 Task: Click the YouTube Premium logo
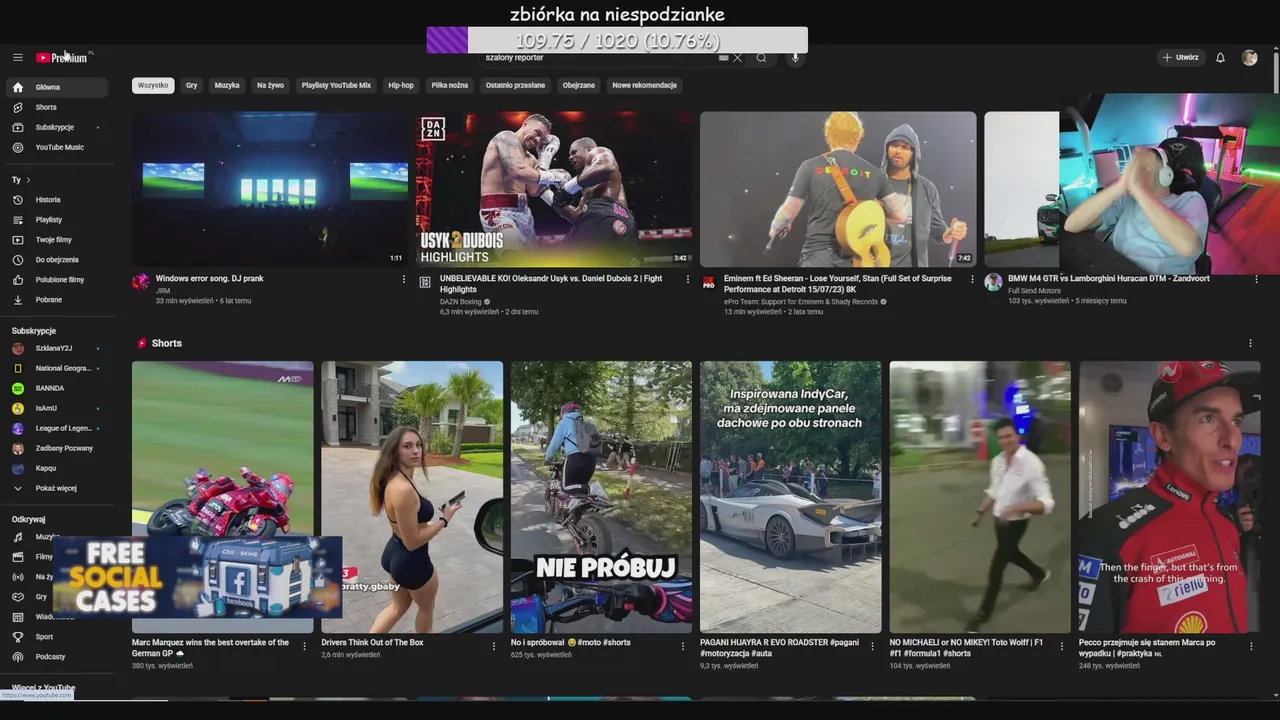click(x=62, y=58)
